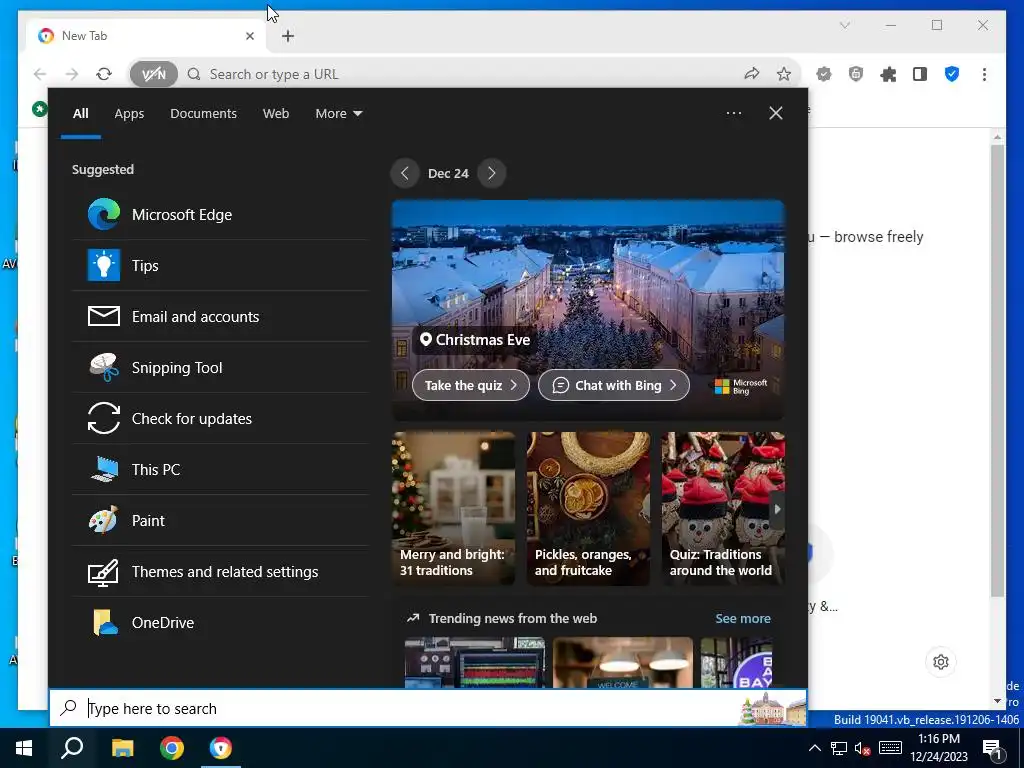The image size is (1024, 768).
Task: Open network status tray icon
Action: pyautogui.click(x=839, y=748)
